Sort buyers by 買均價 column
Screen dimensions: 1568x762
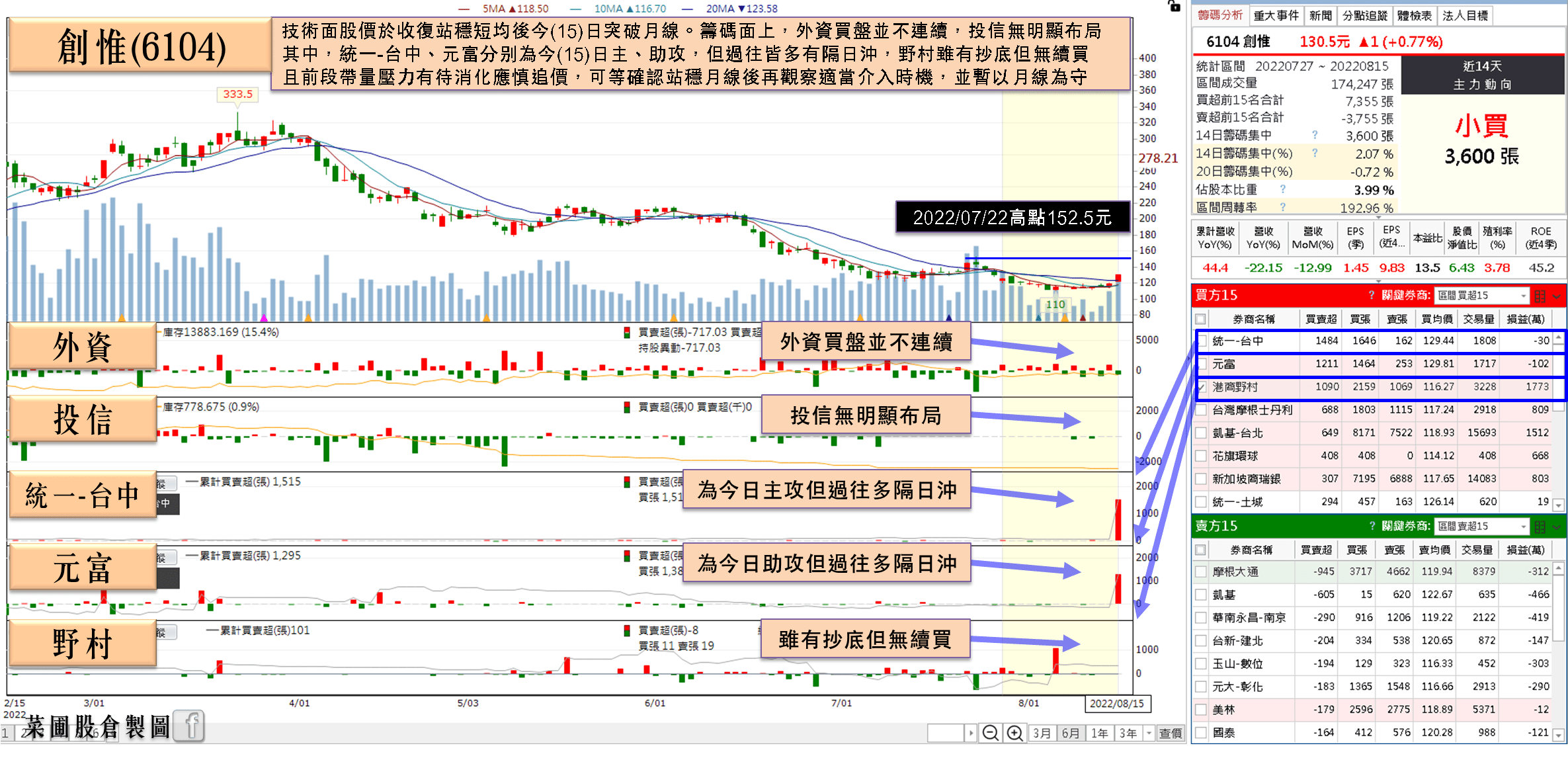coord(1437,319)
